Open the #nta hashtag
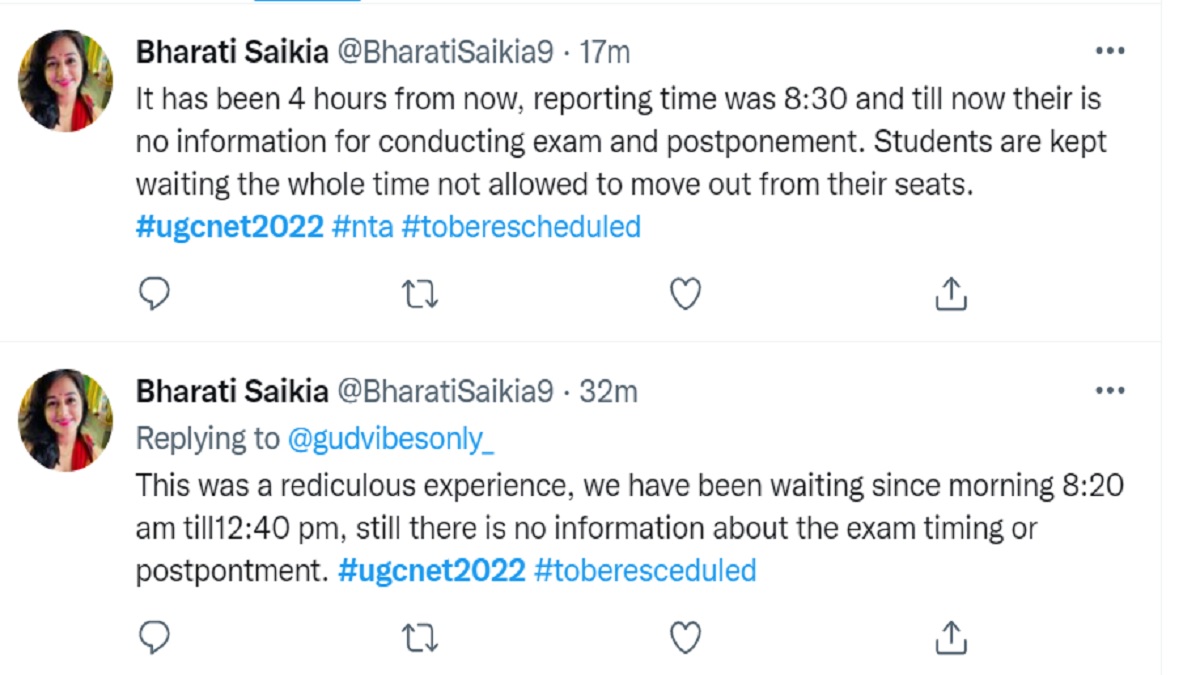 (362, 227)
